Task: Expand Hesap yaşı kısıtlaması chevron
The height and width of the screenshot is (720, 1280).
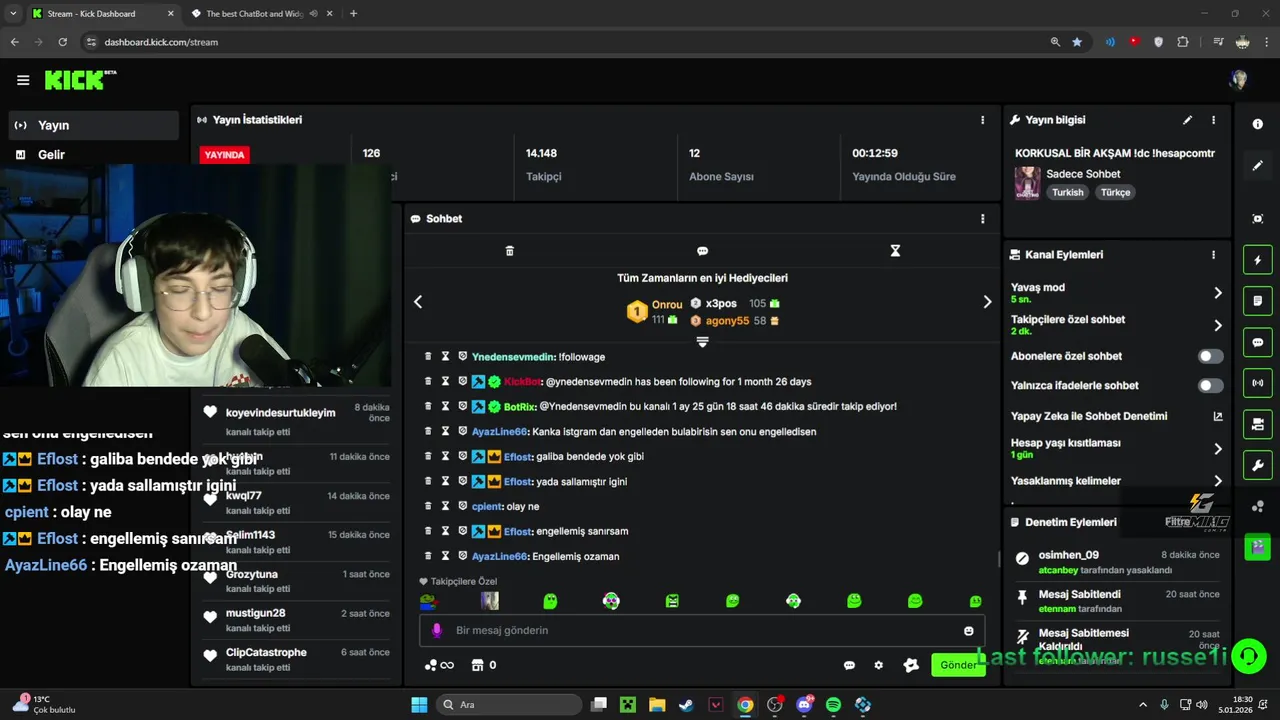Action: (1218, 449)
